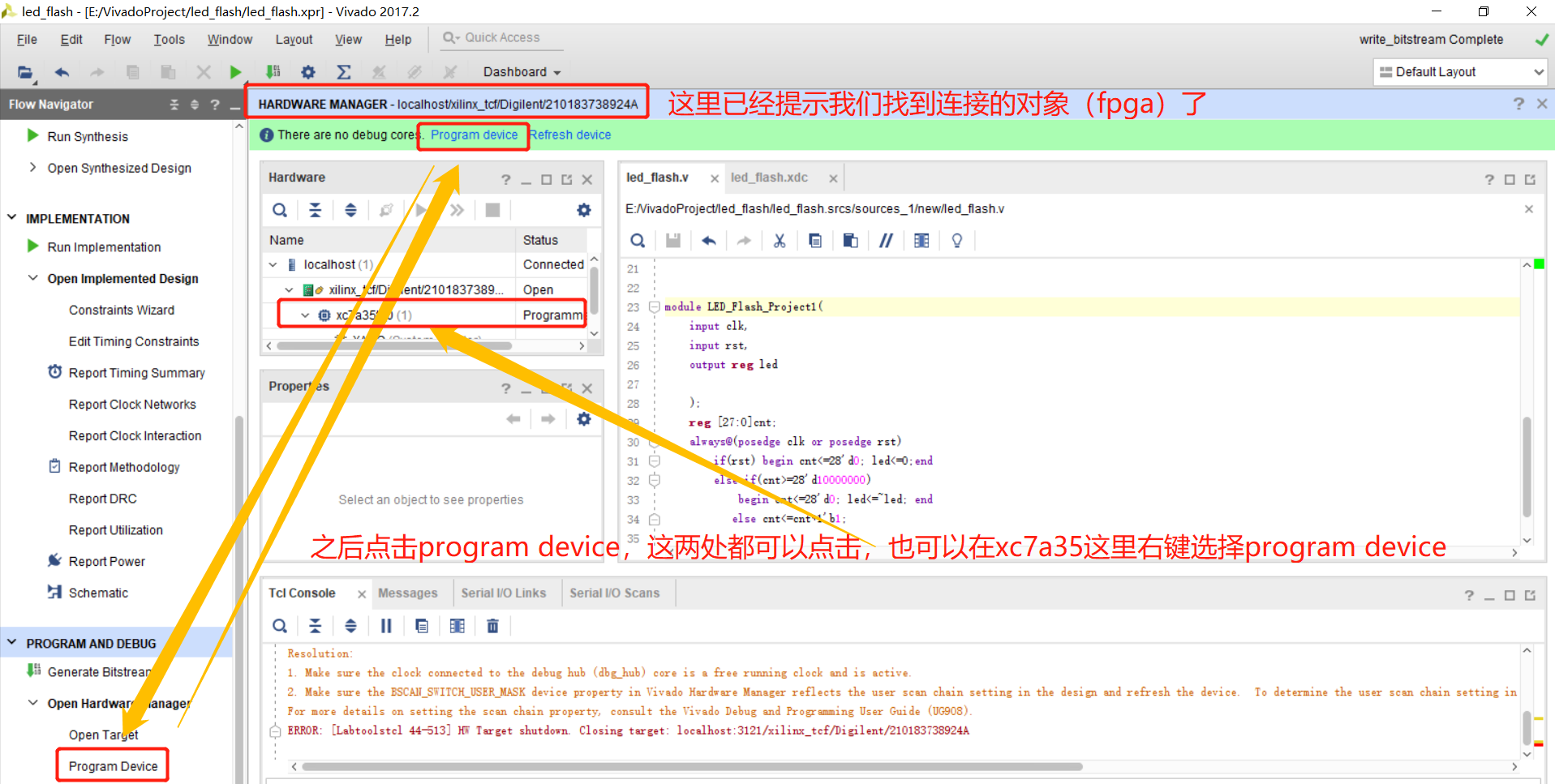Collapse all in the Hardware panel
The width and height of the screenshot is (1555, 784).
tap(316, 210)
